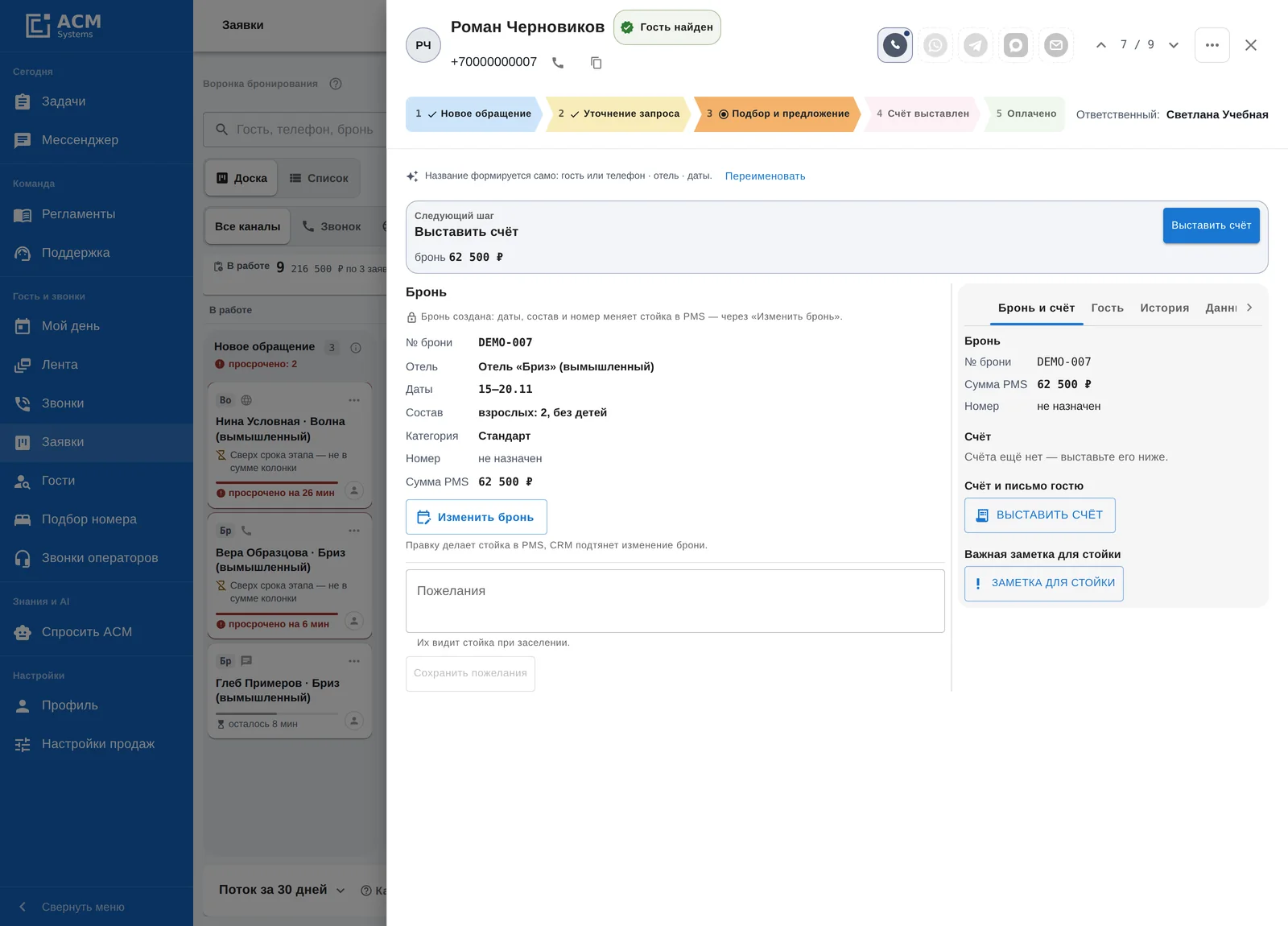Image resolution: width=1288 pixels, height=926 pixels.
Task: Switch board view to Список
Action: [x=319, y=179]
